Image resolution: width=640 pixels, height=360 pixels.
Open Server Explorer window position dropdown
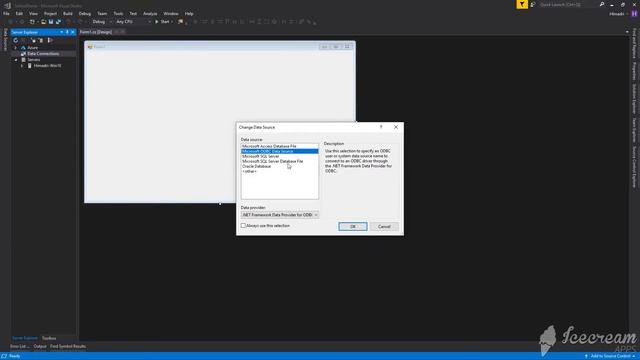[x=62, y=32]
